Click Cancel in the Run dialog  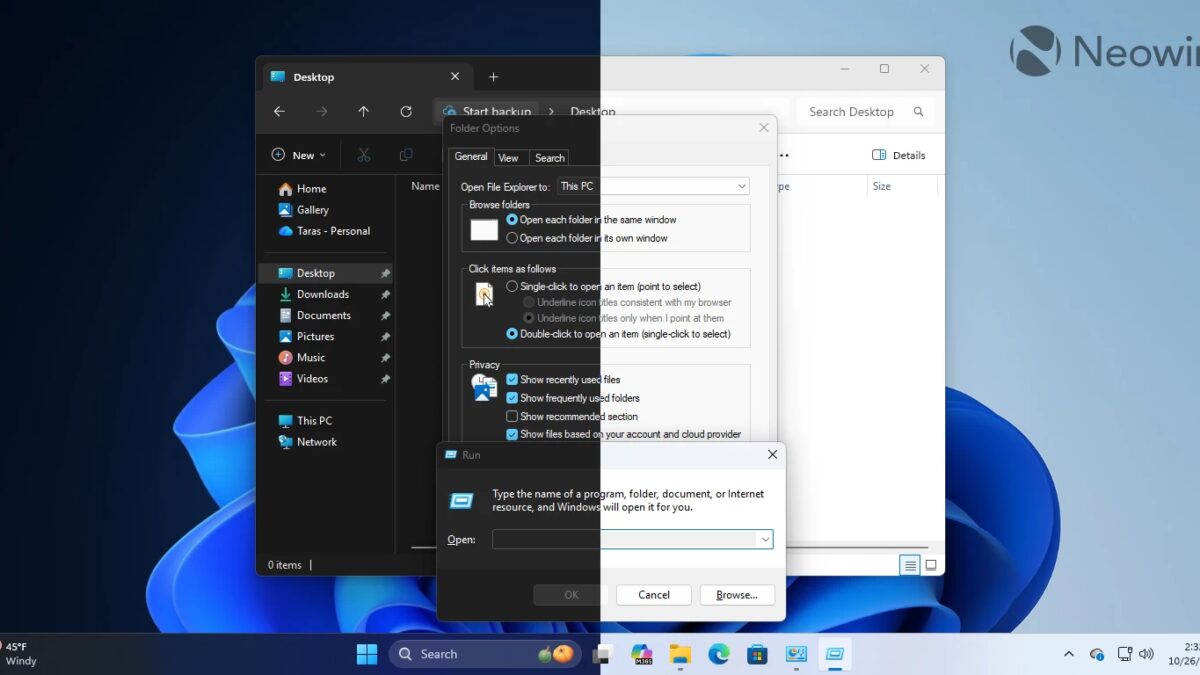[654, 595]
